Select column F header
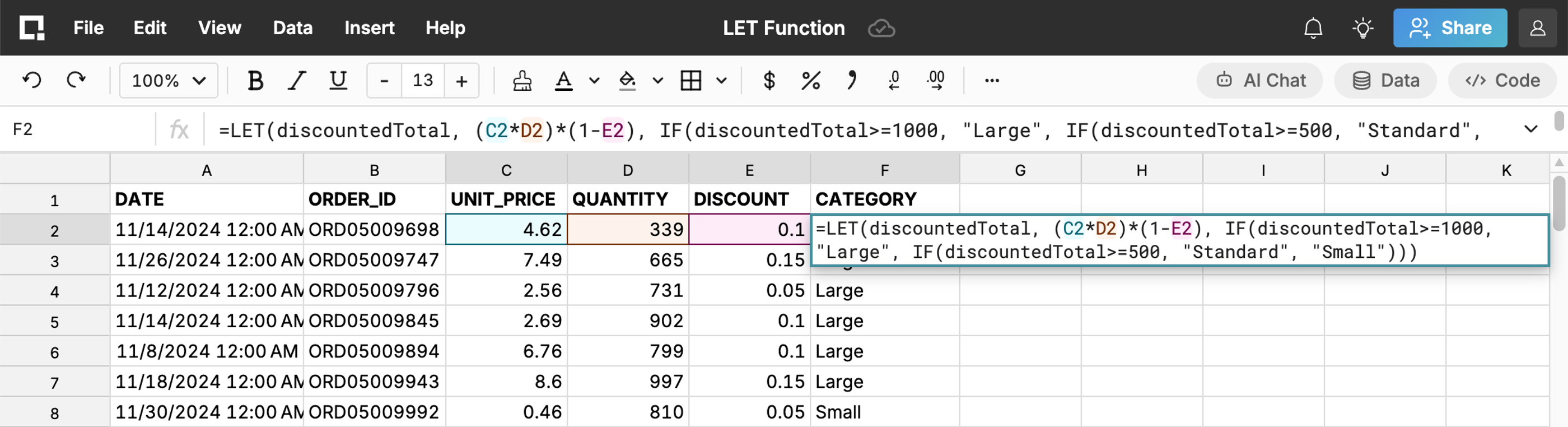Viewport: 1568px width, 427px height. 885,170
